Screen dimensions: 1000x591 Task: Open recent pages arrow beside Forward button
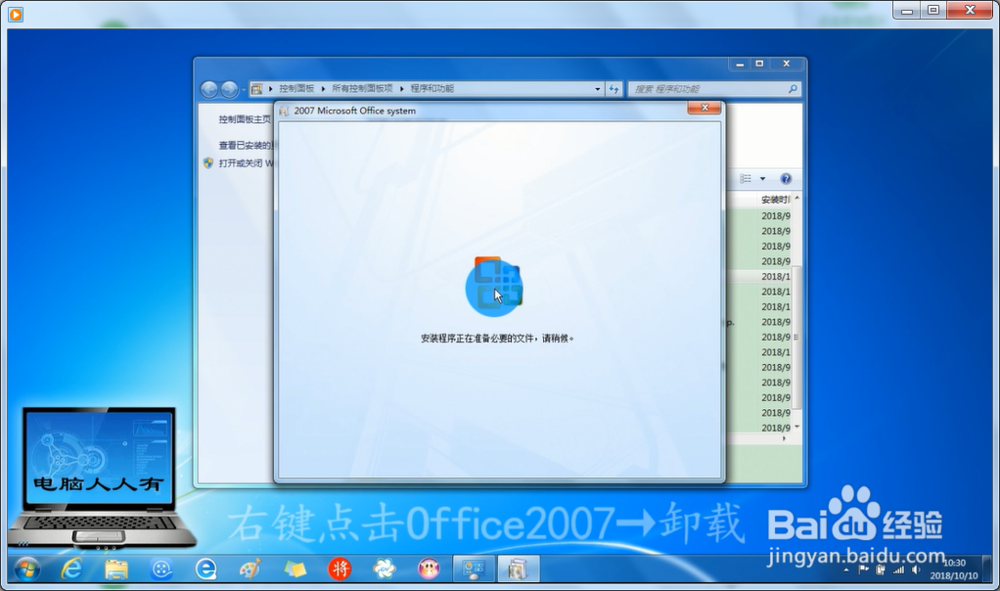coord(243,90)
